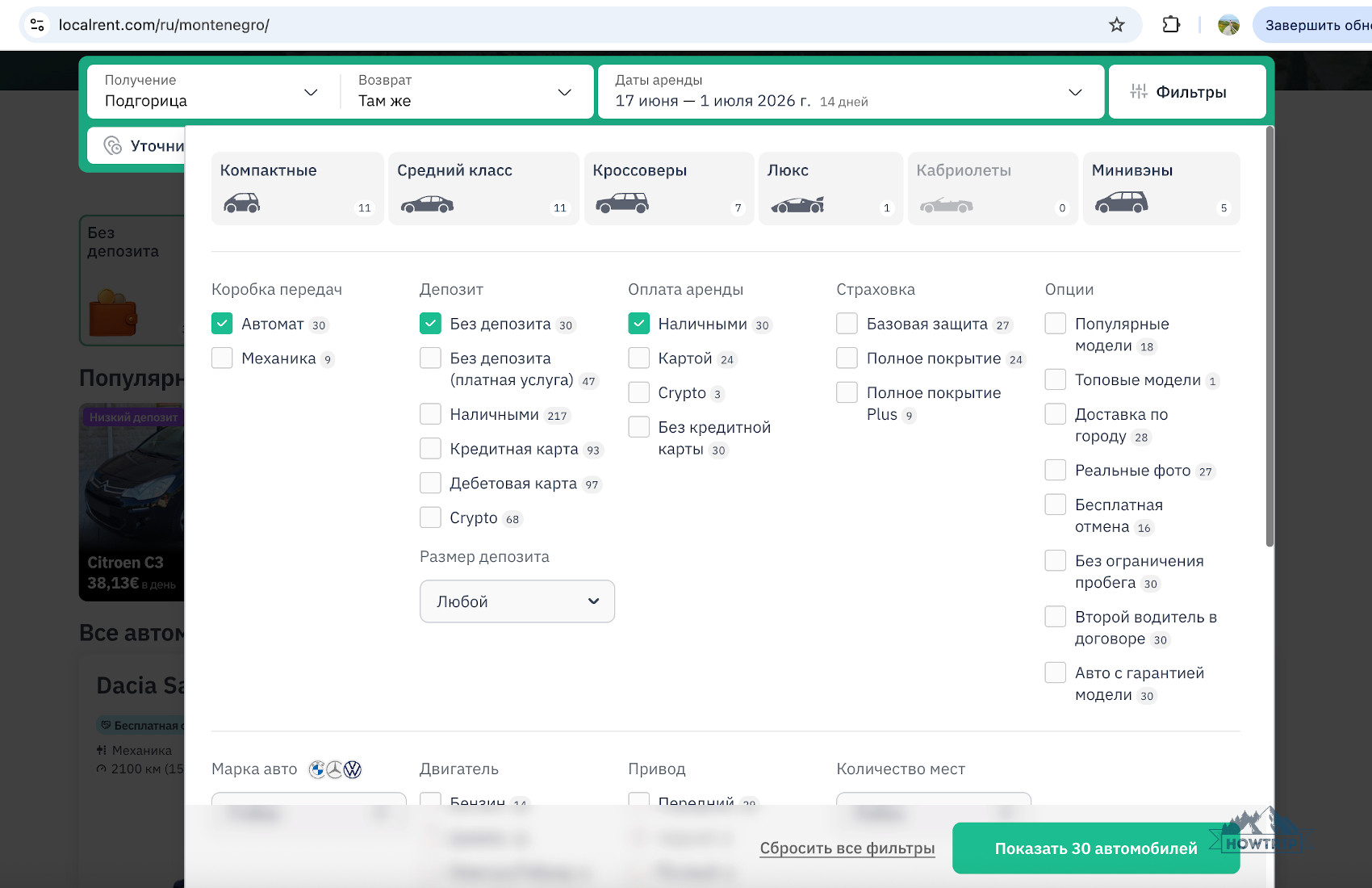Check the Кредитная карта deposit checkbox
The width and height of the screenshot is (1372, 888).
[430, 448]
